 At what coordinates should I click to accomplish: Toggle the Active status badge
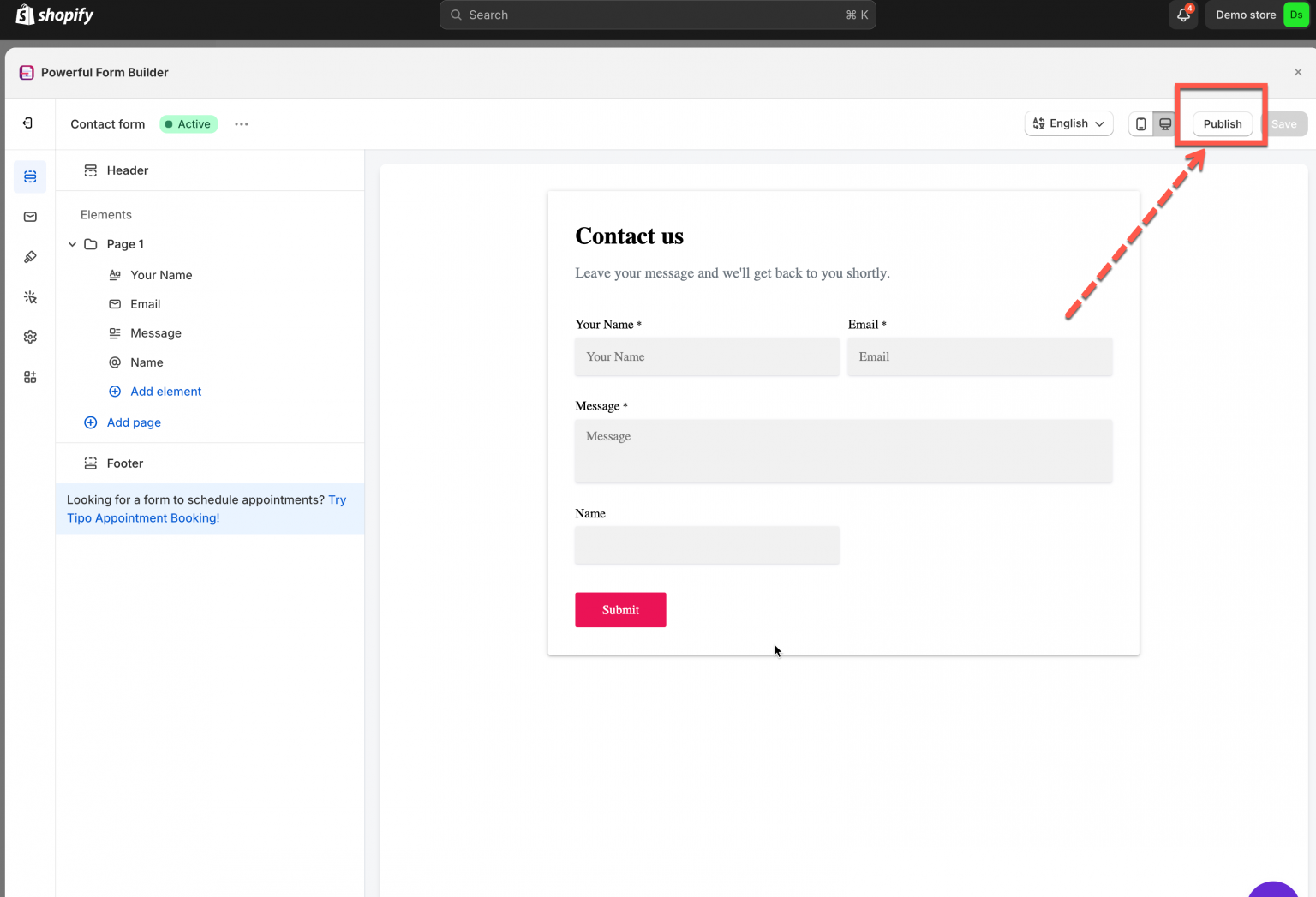188,123
